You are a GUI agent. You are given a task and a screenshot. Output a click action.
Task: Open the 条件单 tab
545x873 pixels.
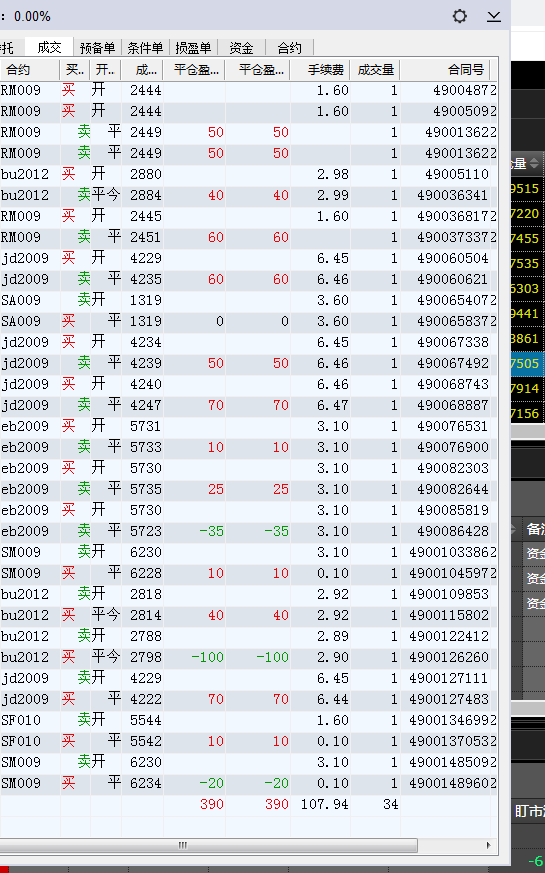[x=145, y=48]
